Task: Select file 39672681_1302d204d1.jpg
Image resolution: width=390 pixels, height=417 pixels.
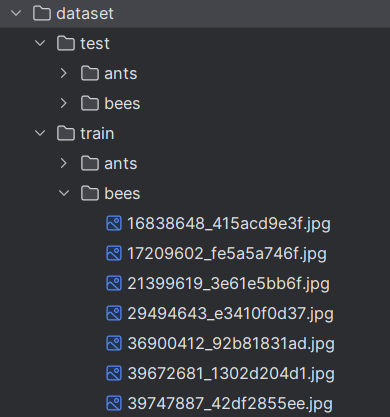Action: pyautogui.click(x=231, y=374)
